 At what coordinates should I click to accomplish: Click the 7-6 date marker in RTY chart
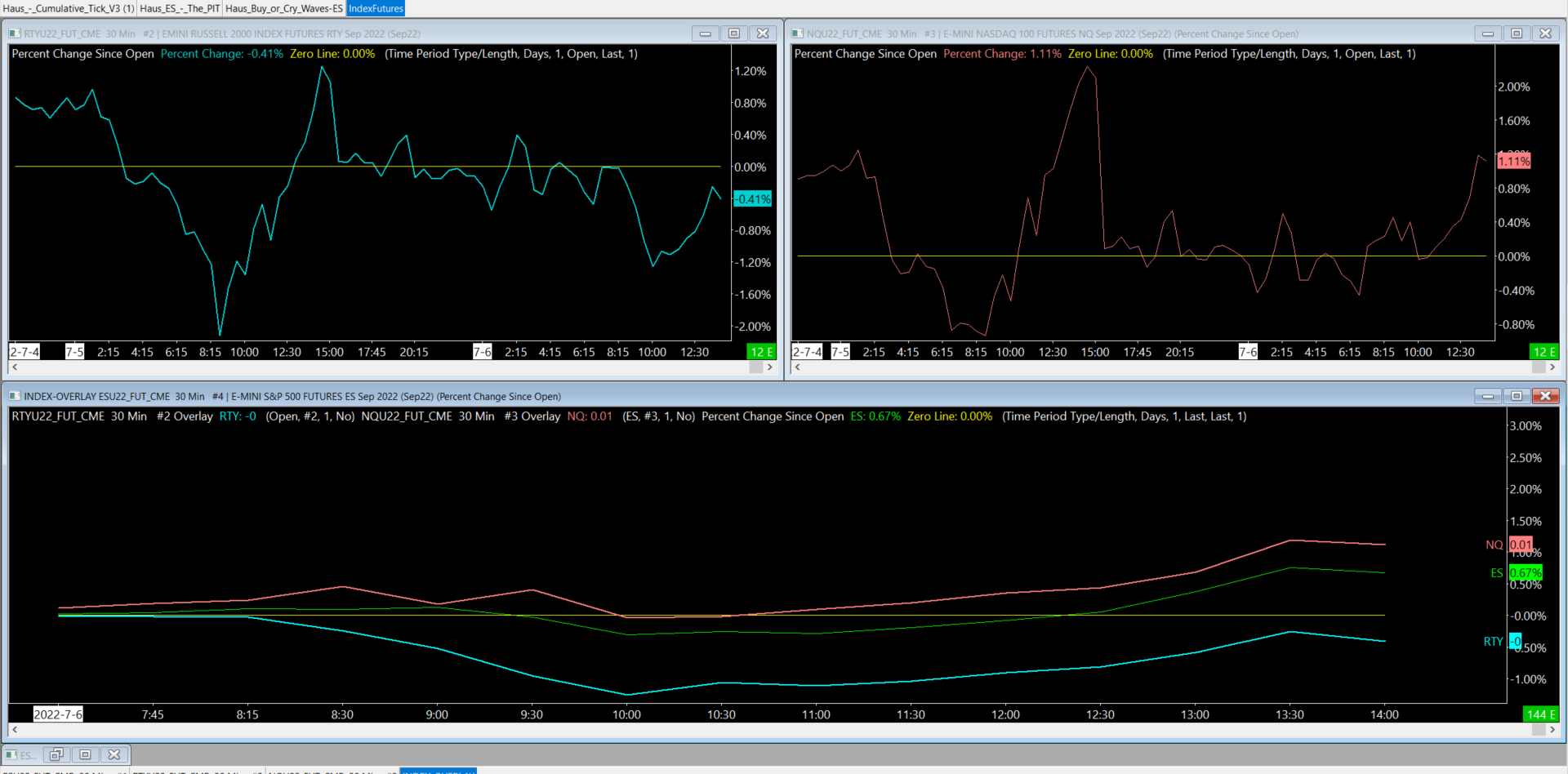(483, 352)
